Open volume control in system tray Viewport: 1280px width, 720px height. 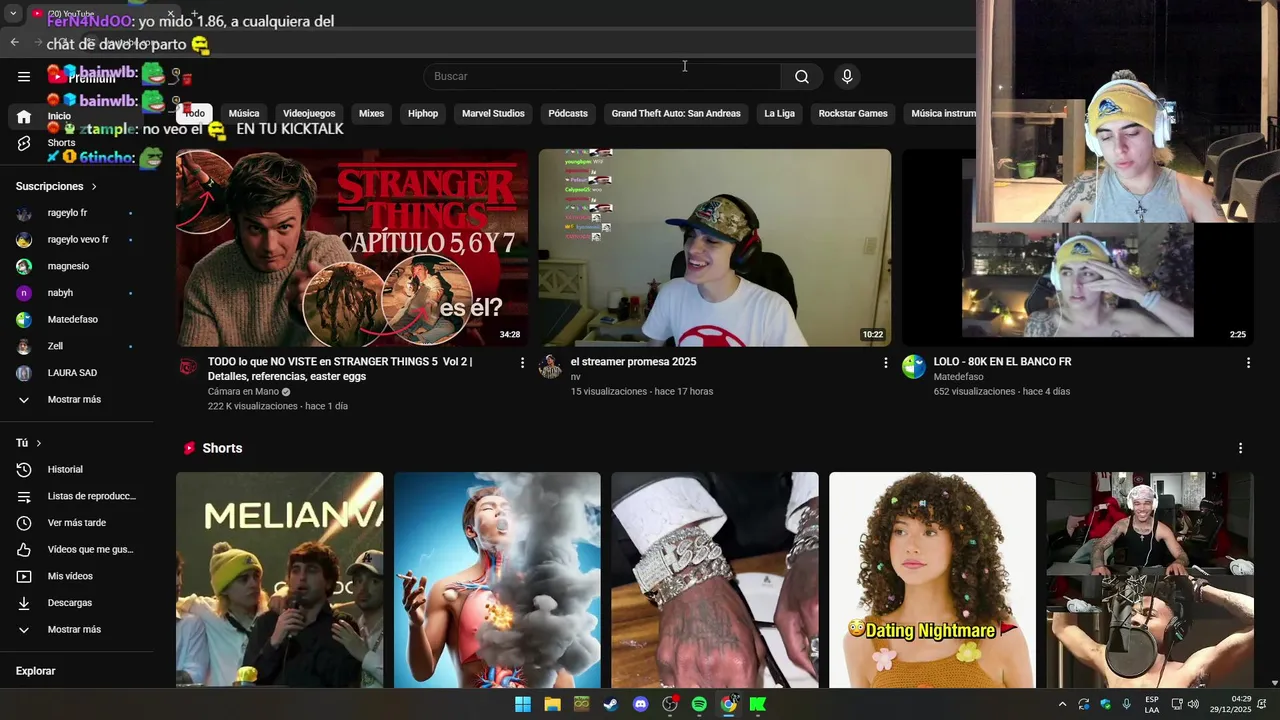(x=1193, y=704)
